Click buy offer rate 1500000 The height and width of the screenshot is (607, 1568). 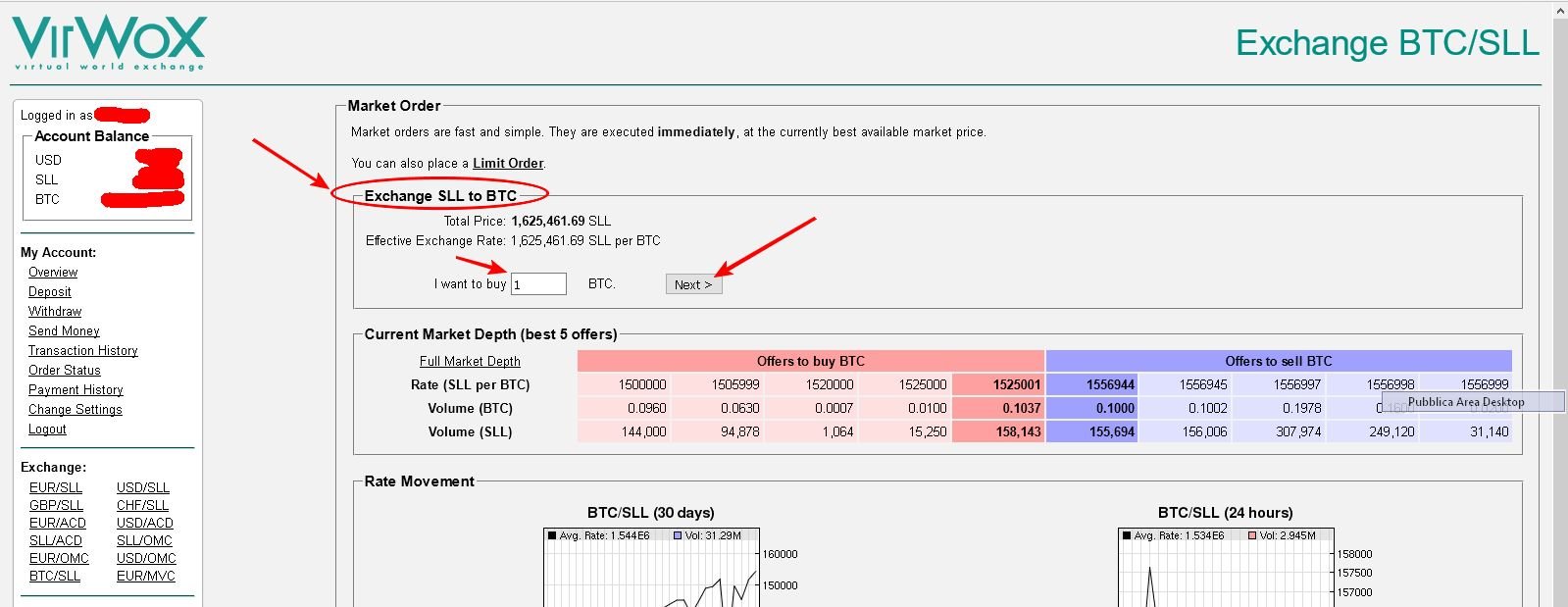[x=624, y=384]
